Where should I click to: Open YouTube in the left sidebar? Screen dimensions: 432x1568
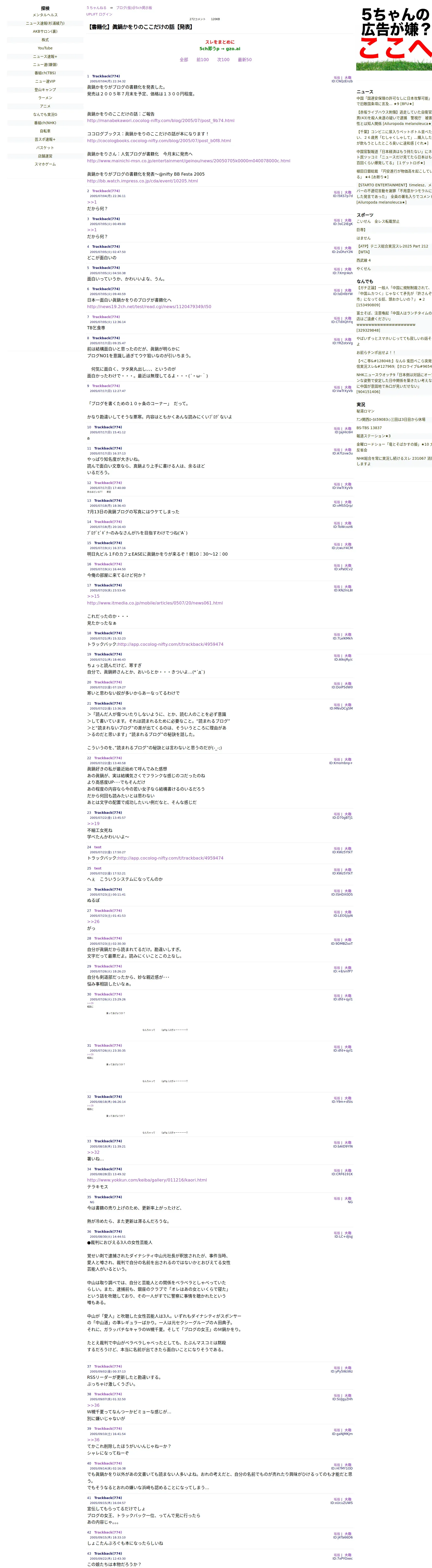tap(45, 48)
